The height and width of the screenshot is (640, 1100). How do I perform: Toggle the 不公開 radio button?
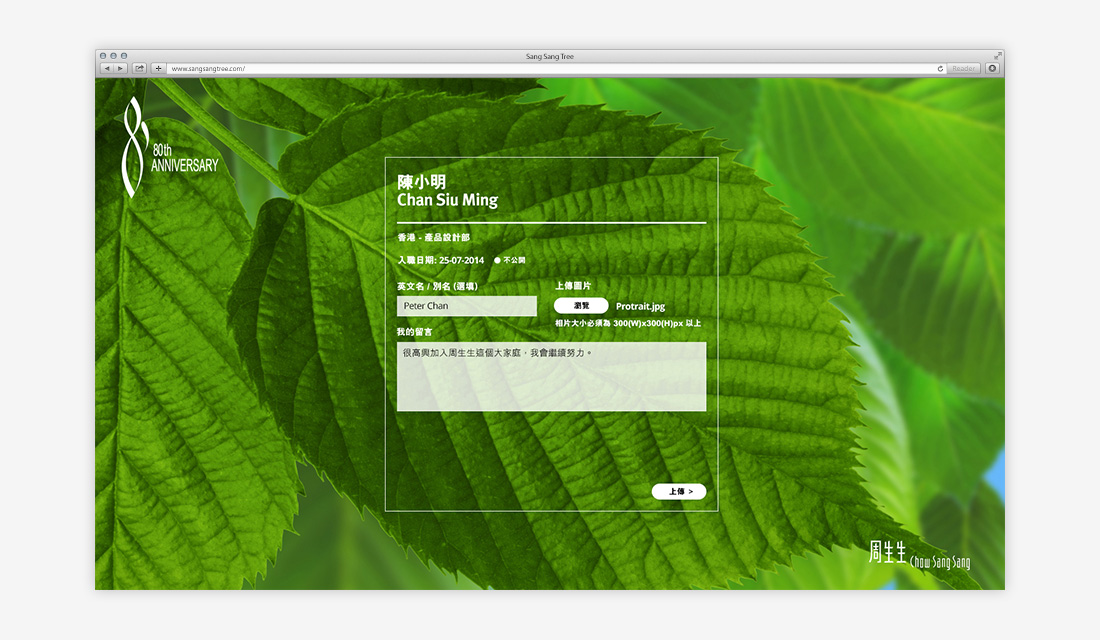click(x=497, y=260)
